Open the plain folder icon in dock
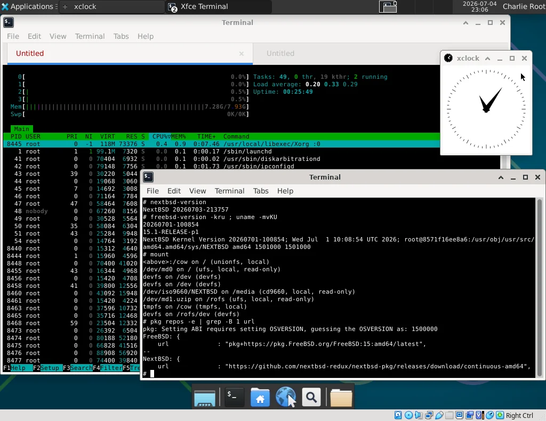 [341, 397]
